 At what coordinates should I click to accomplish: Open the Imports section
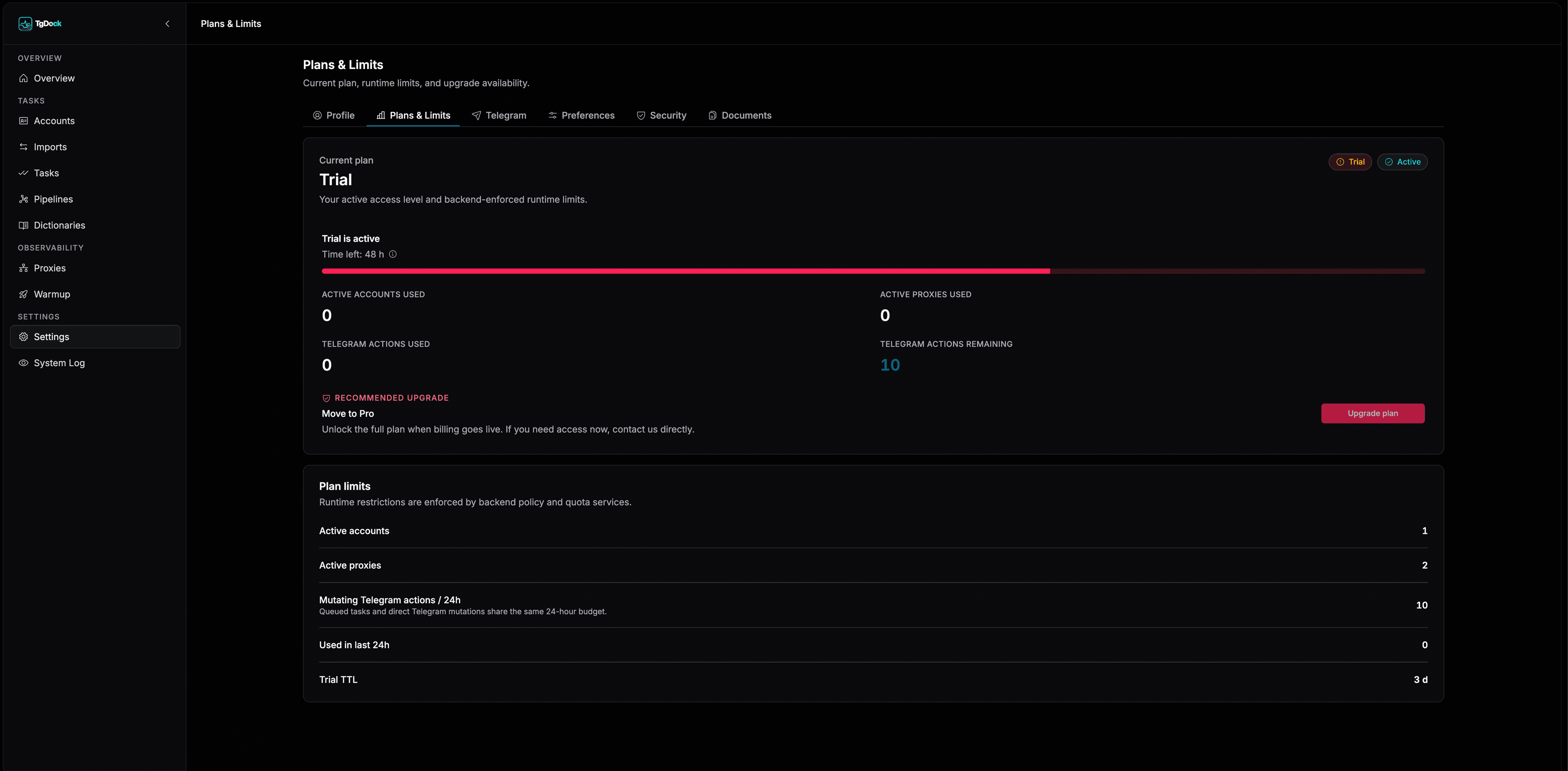click(95, 147)
